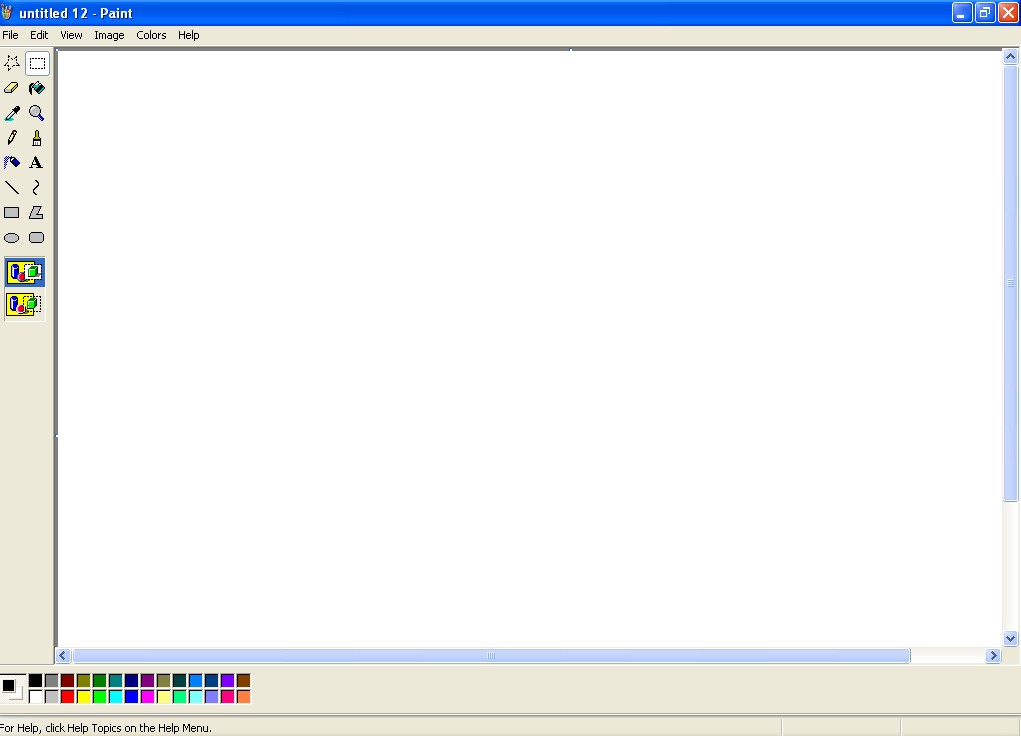Image resolution: width=1021 pixels, height=736 pixels.
Task: Select the Free-Form Select tool
Action: click(11, 62)
